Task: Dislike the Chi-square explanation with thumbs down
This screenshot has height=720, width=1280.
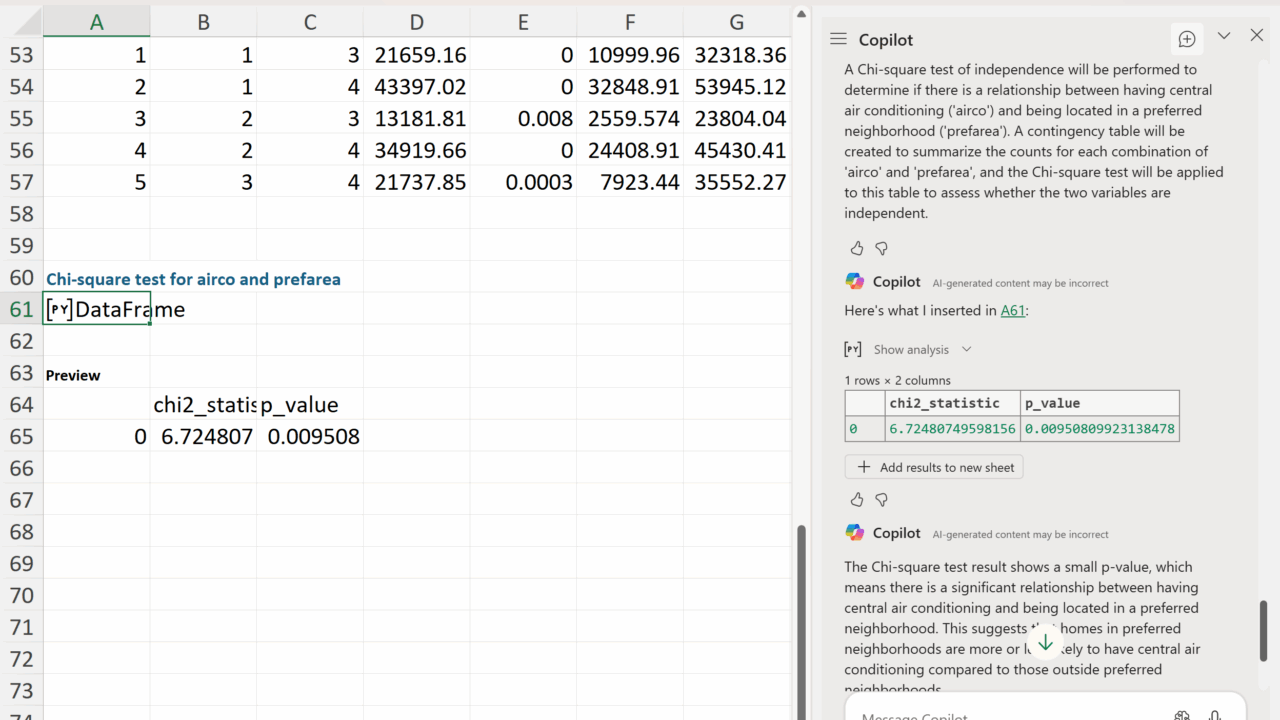Action: (881, 248)
